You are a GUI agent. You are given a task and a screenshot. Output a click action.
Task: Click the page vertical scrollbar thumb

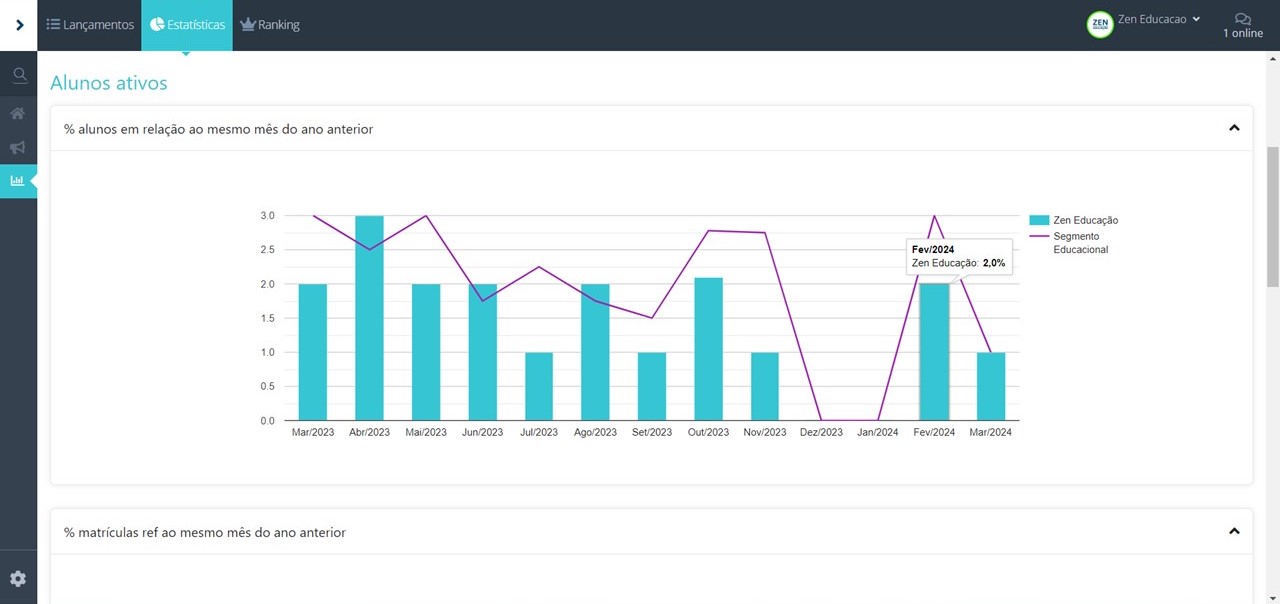click(1273, 217)
